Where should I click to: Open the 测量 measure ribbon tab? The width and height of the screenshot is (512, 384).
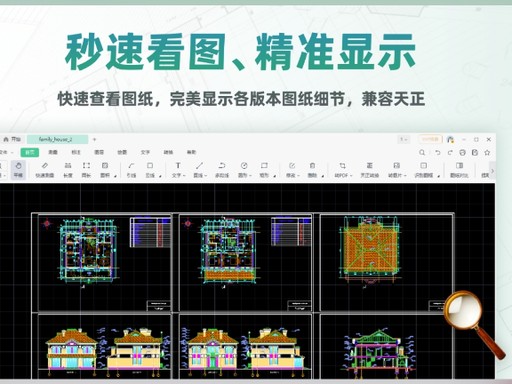coord(53,152)
